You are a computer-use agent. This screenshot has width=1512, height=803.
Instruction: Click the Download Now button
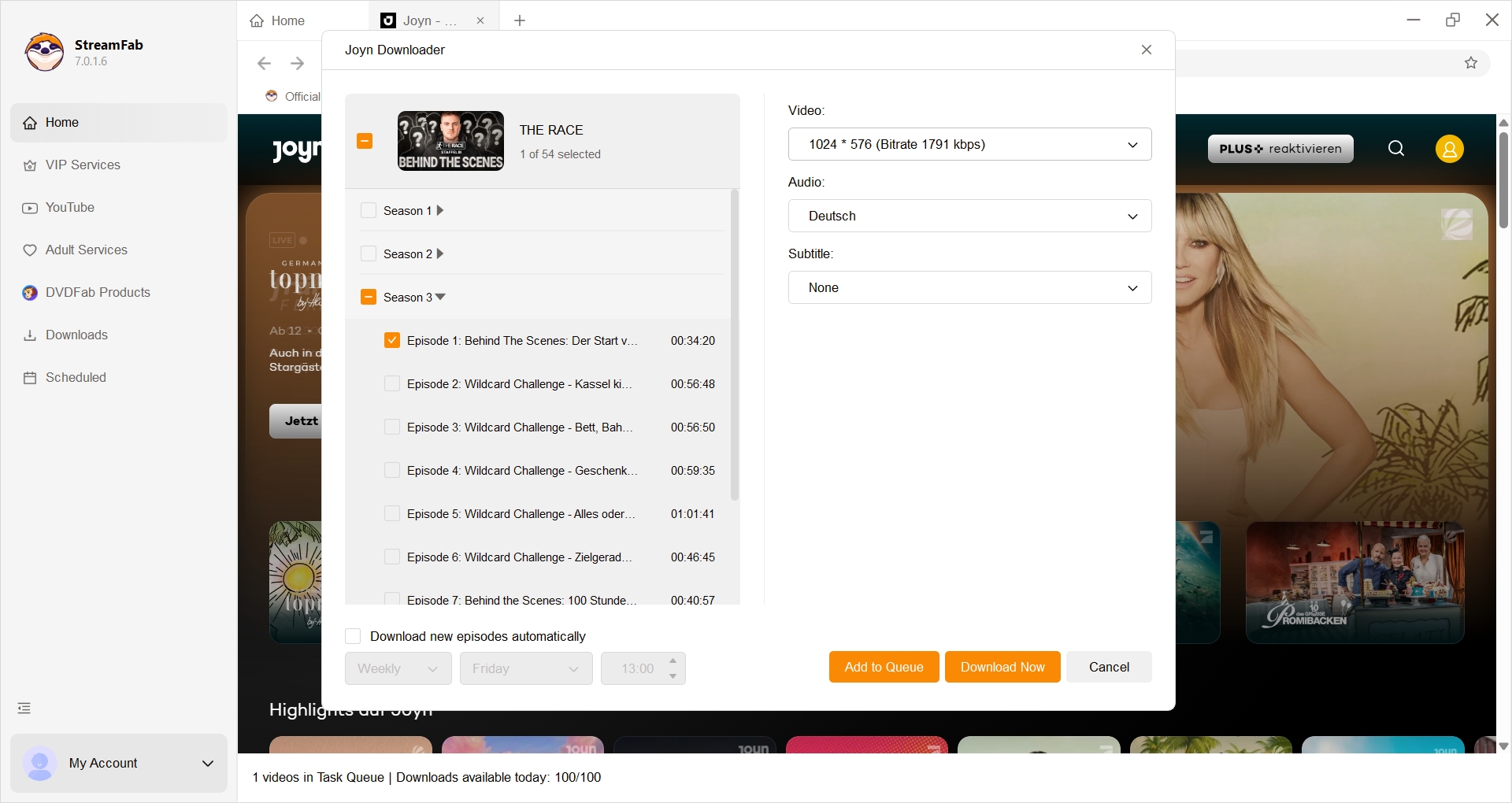pos(1002,667)
